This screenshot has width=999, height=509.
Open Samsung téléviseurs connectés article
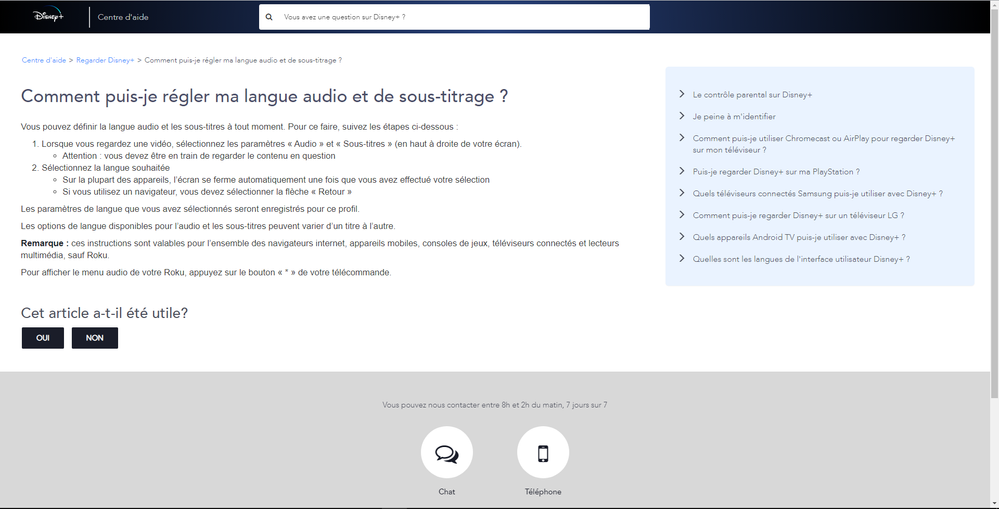pyautogui.click(x=817, y=194)
